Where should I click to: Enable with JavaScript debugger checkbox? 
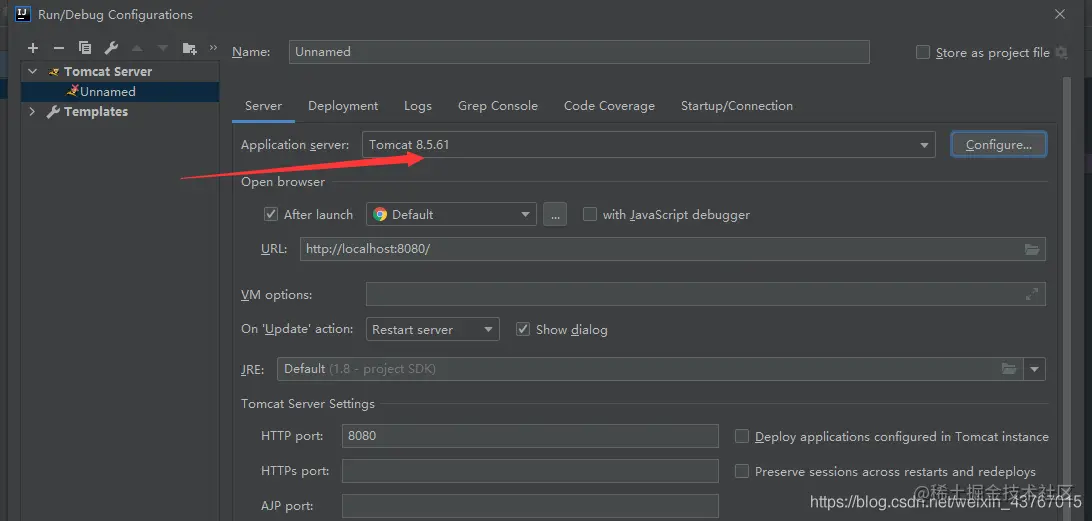pyautogui.click(x=590, y=214)
